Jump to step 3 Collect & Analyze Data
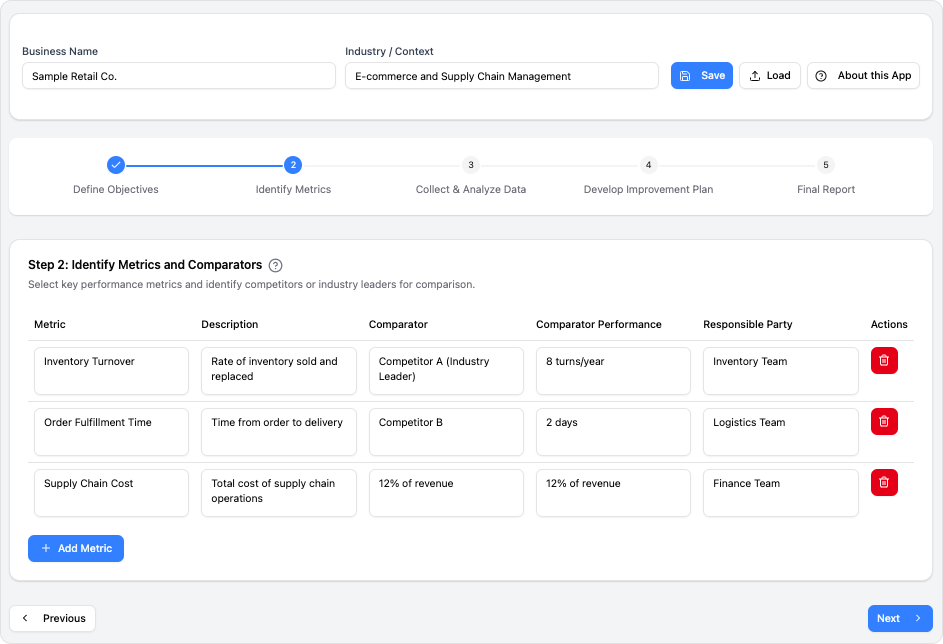This screenshot has height=644, width=943. (471, 165)
